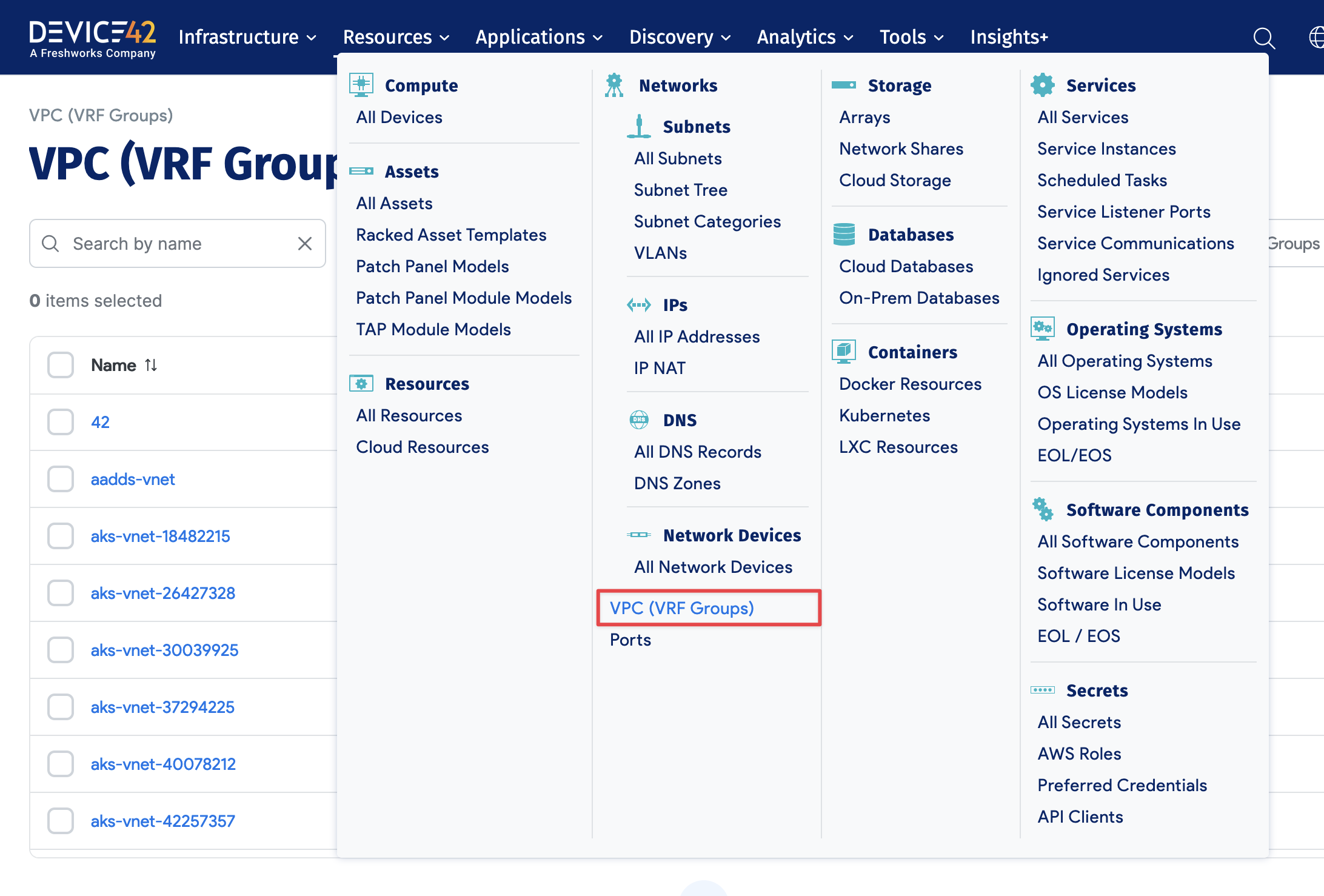This screenshot has height=896, width=1324.
Task: Open the highlighted VPC (VRF Groups) link
Action: coord(683,608)
